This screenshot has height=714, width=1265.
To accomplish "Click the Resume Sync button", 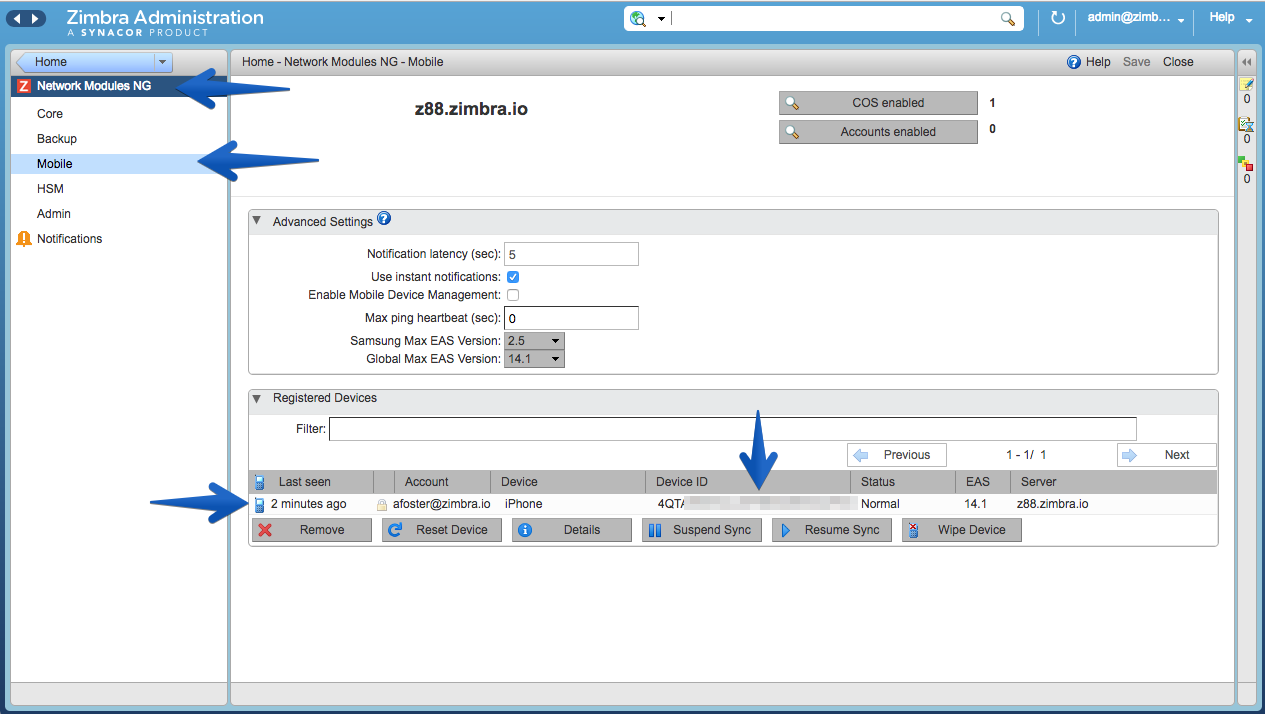I will click(x=832, y=530).
